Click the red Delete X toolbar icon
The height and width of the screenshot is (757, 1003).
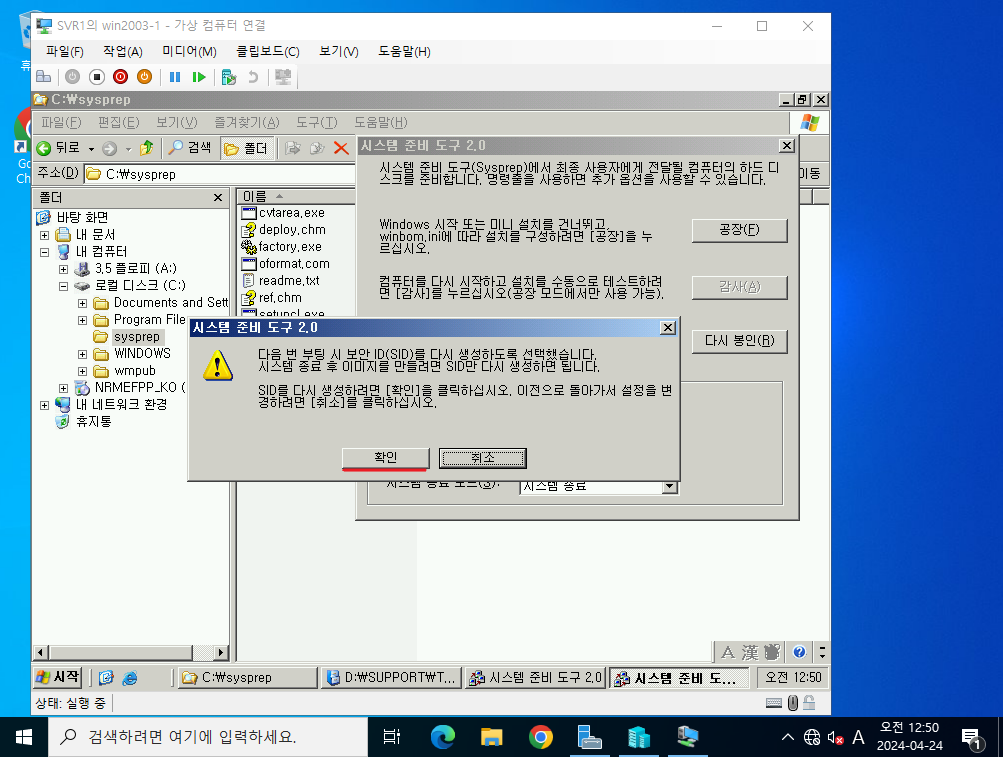point(341,148)
